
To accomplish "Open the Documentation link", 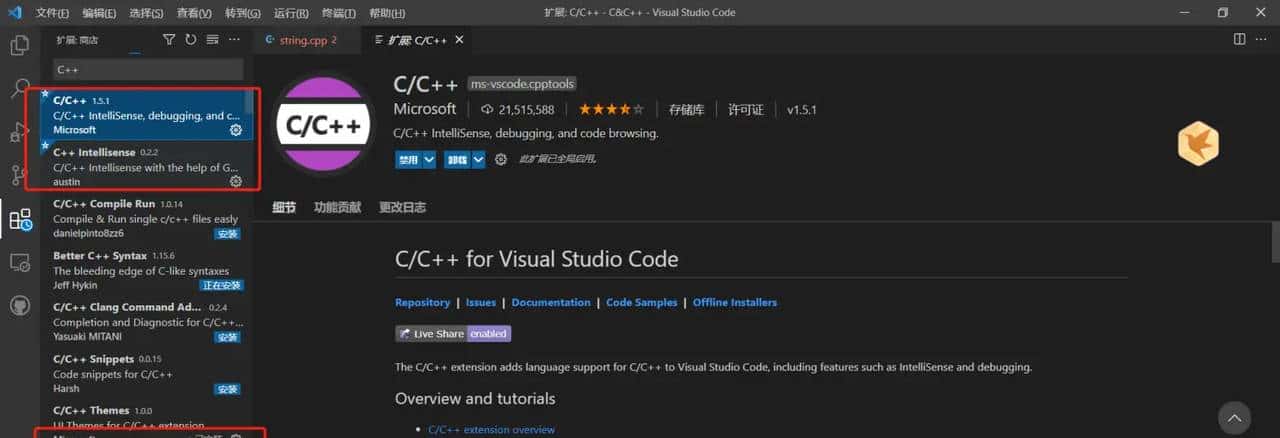I will 551,302.
